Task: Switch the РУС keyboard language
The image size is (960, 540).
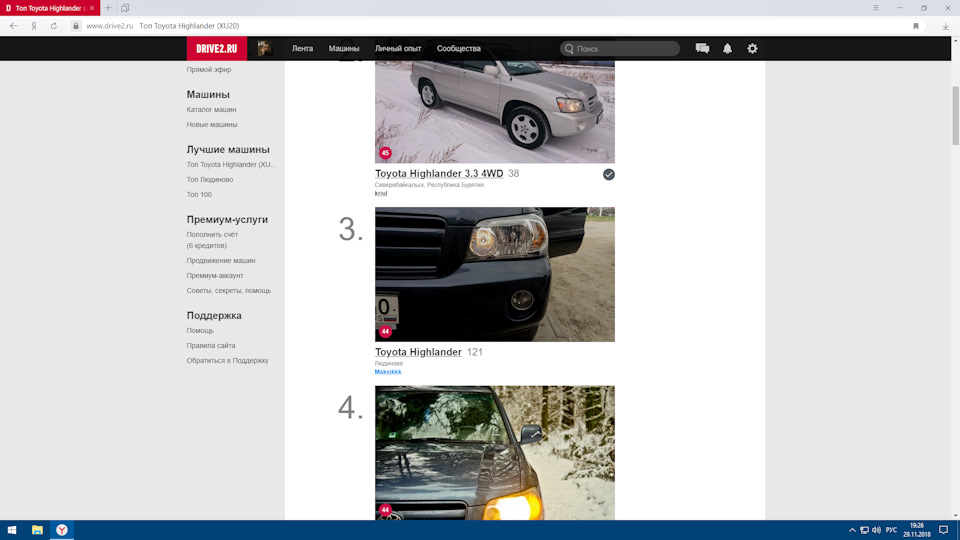Action: tap(891, 530)
